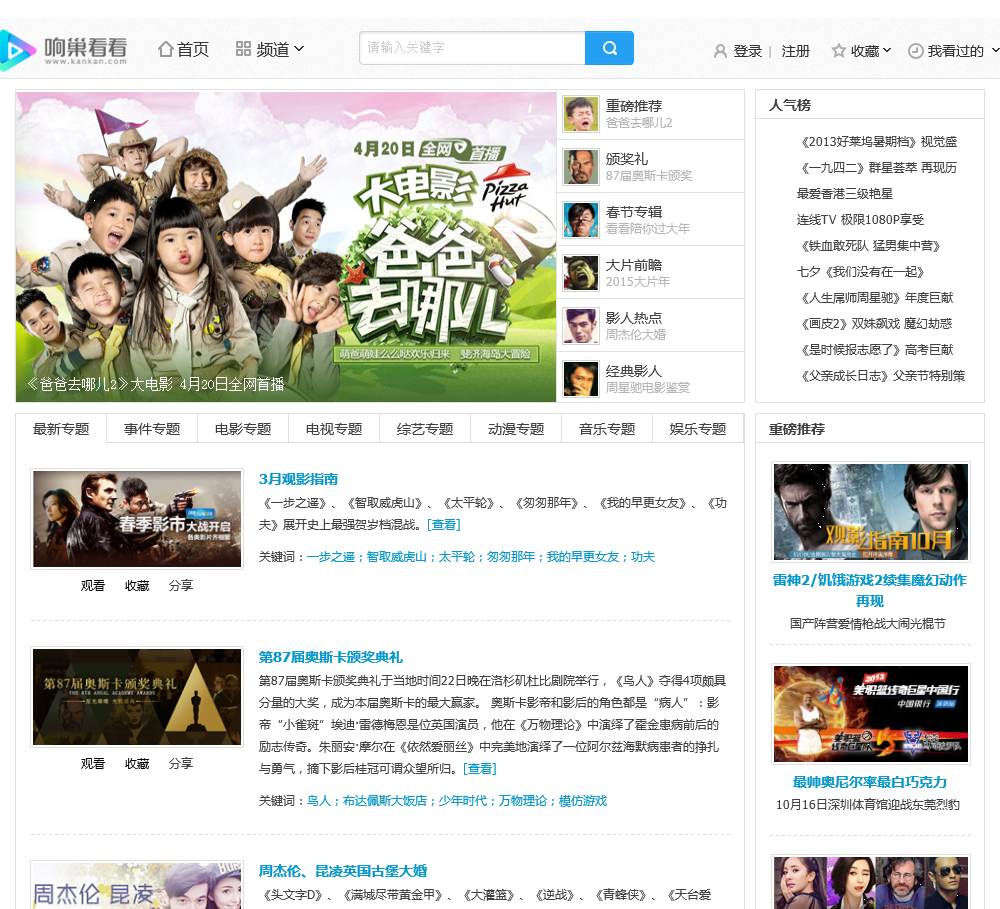
Task: Open 连线TV 极限1080P享受 entry
Action: pos(860,220)
